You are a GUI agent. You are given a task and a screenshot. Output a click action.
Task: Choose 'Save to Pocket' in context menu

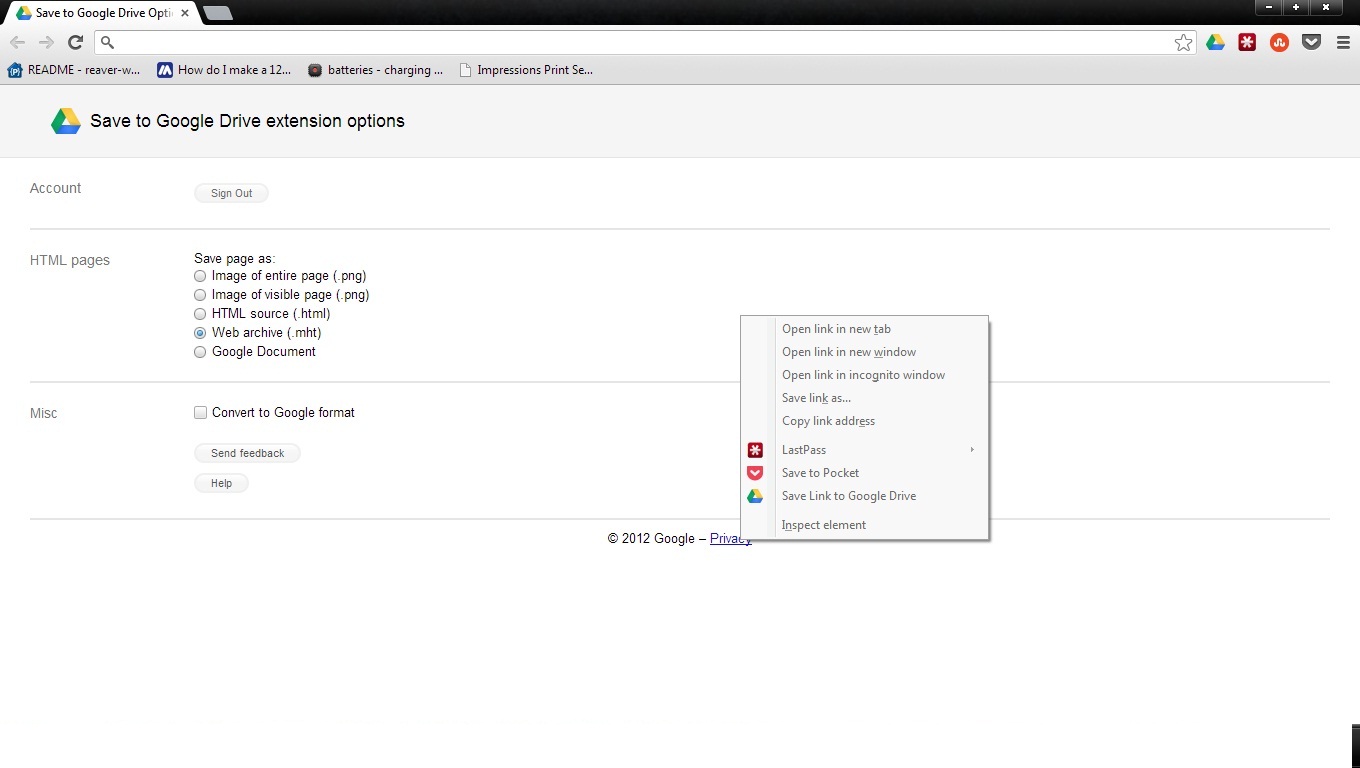click(x=864, y=473)
